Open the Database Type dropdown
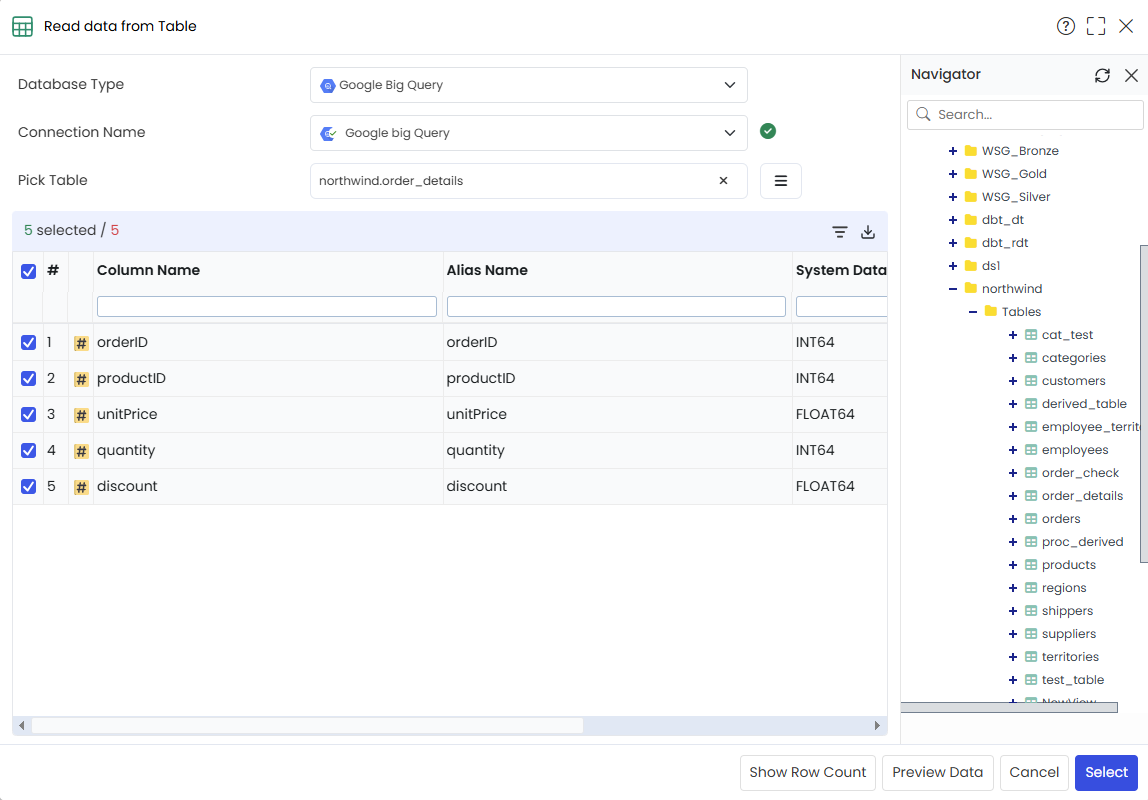The image size is (1148, 800). tap(529, 85)
